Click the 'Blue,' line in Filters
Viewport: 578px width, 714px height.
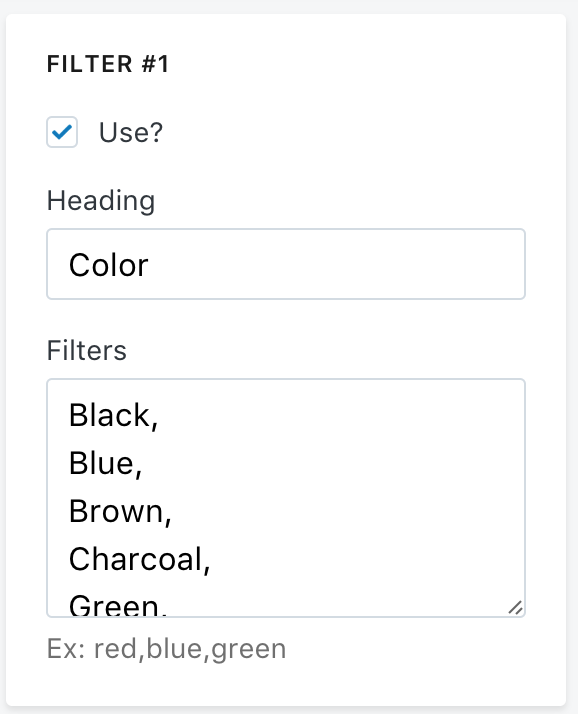click(x=106, y=464)
